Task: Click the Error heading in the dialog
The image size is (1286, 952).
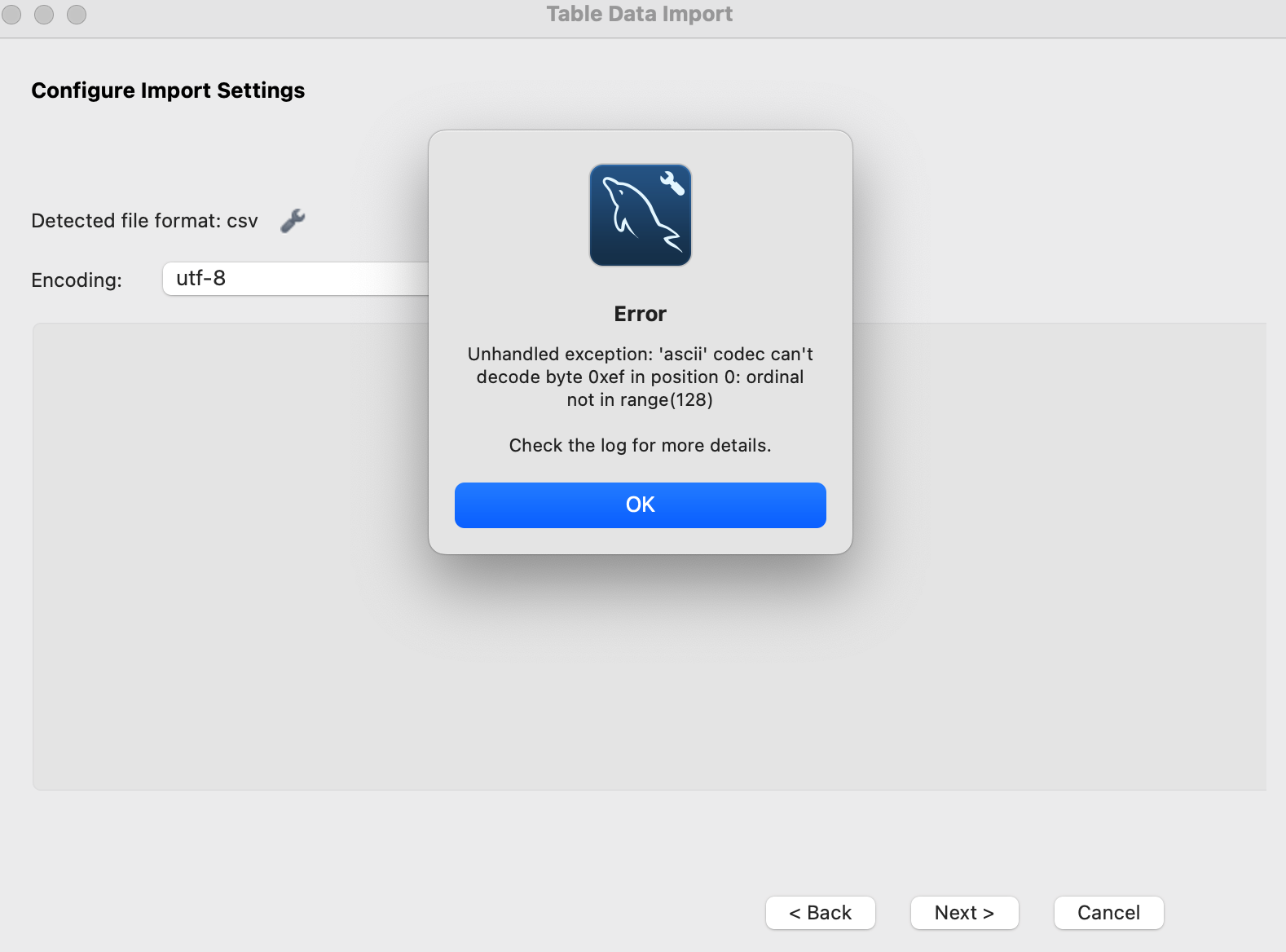Action: point(641,314)
